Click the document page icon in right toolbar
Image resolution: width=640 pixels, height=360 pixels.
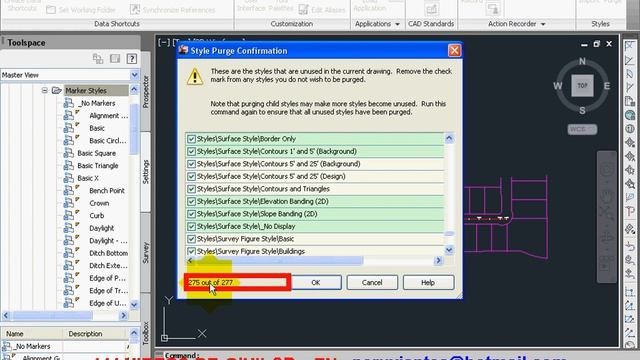click(630, 101)
